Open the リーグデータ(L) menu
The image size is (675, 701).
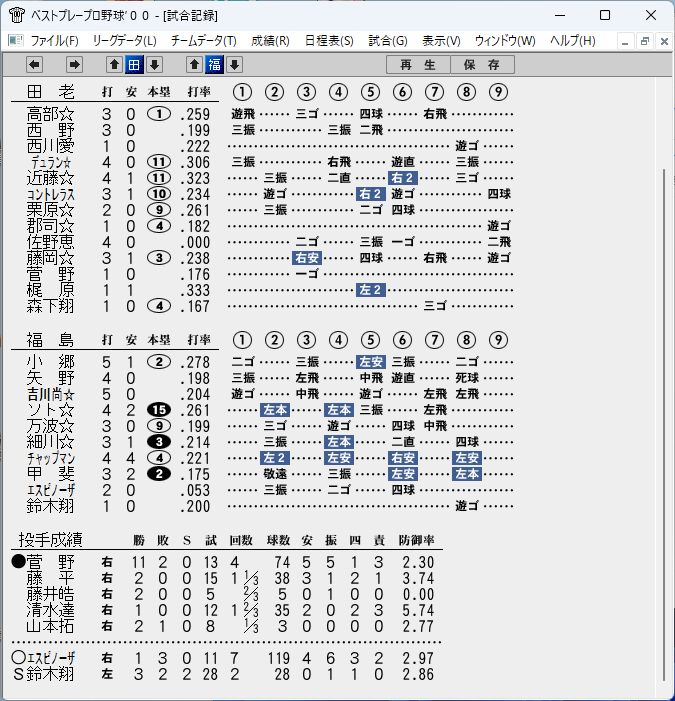[124, 41]
